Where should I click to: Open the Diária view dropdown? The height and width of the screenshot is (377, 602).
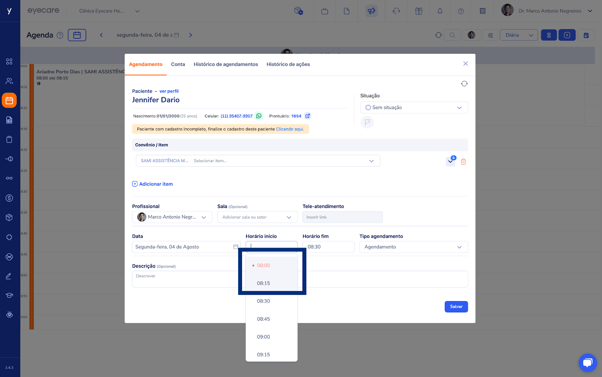coord(519,35)
